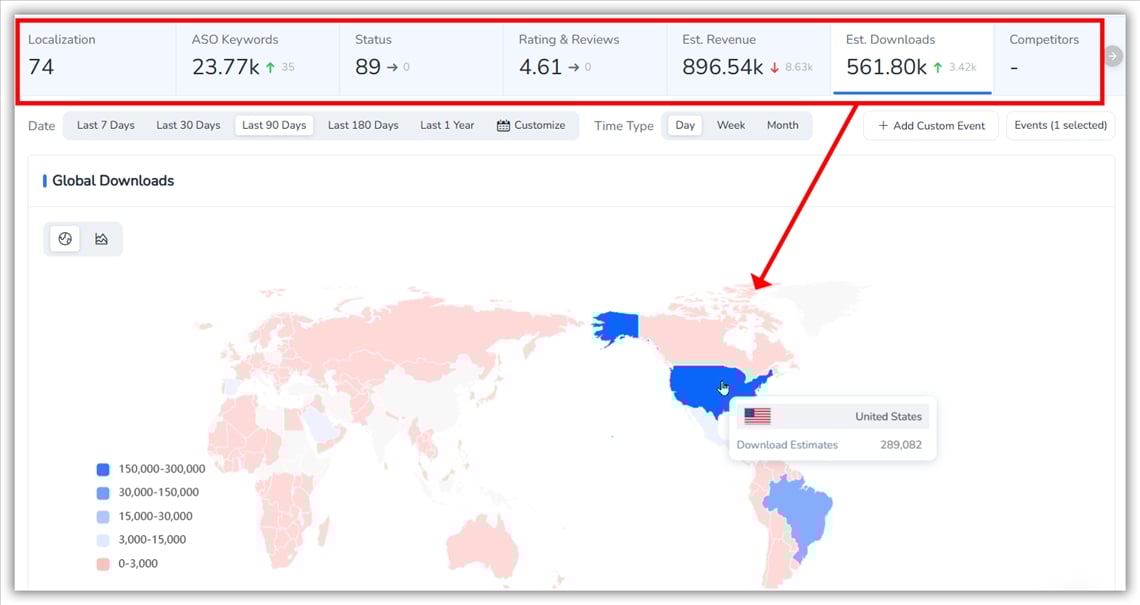Select the Last 7 Days filter
The width and height of the screenshot is (1140, 605).
point(104,125)
